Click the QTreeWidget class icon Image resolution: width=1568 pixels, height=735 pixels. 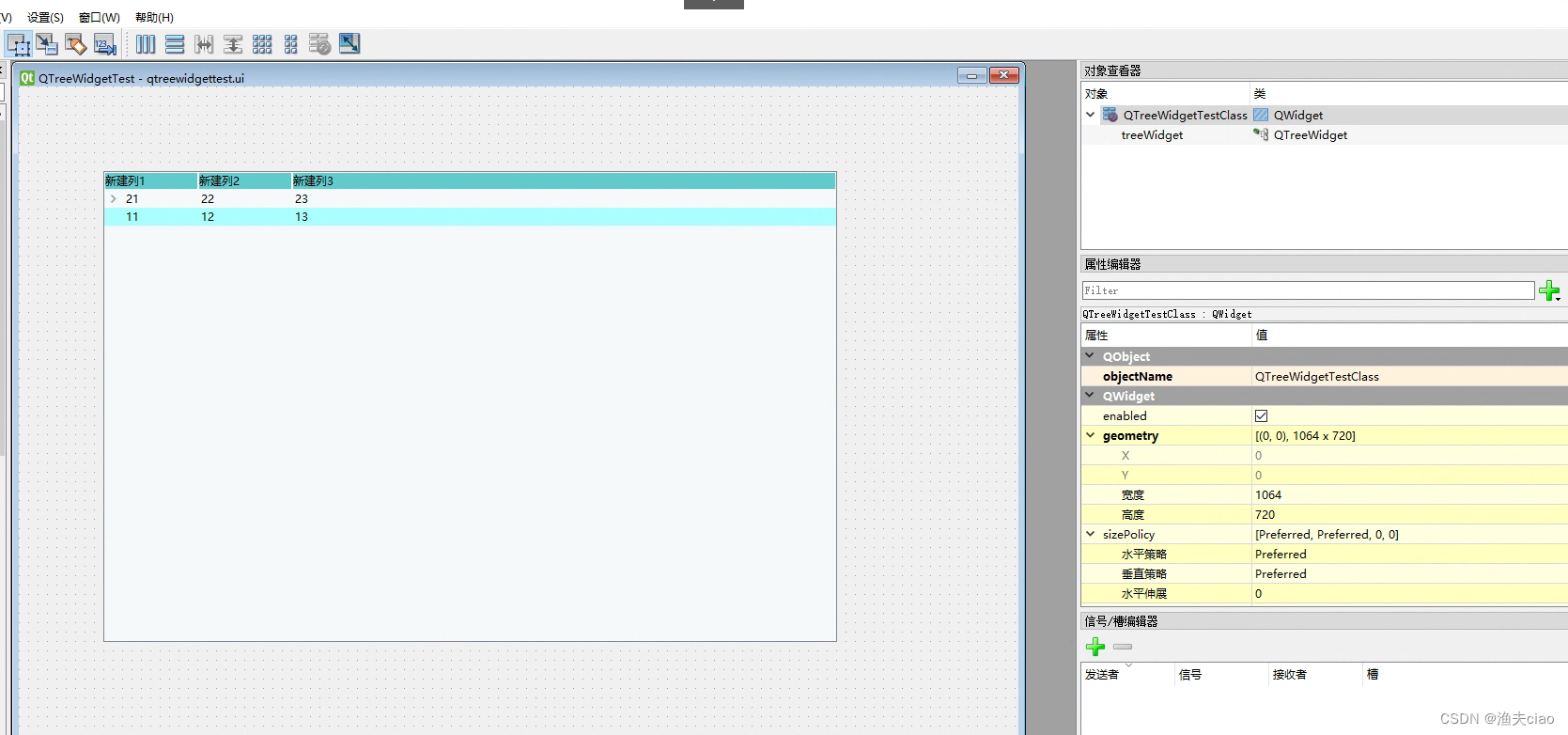click(x=1261, y=134)
